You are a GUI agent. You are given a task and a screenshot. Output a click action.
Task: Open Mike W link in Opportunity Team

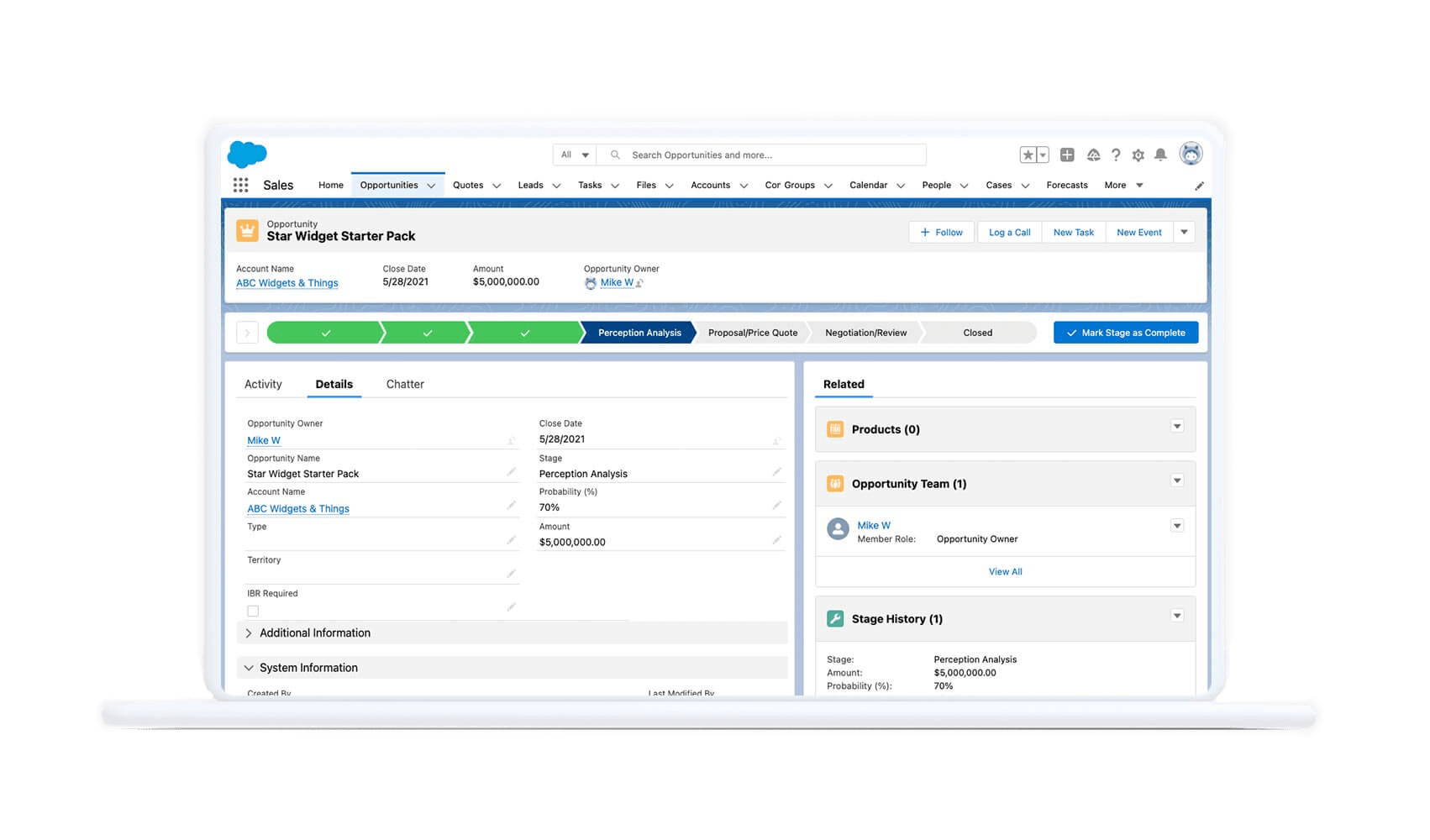(x=874, y=525)
